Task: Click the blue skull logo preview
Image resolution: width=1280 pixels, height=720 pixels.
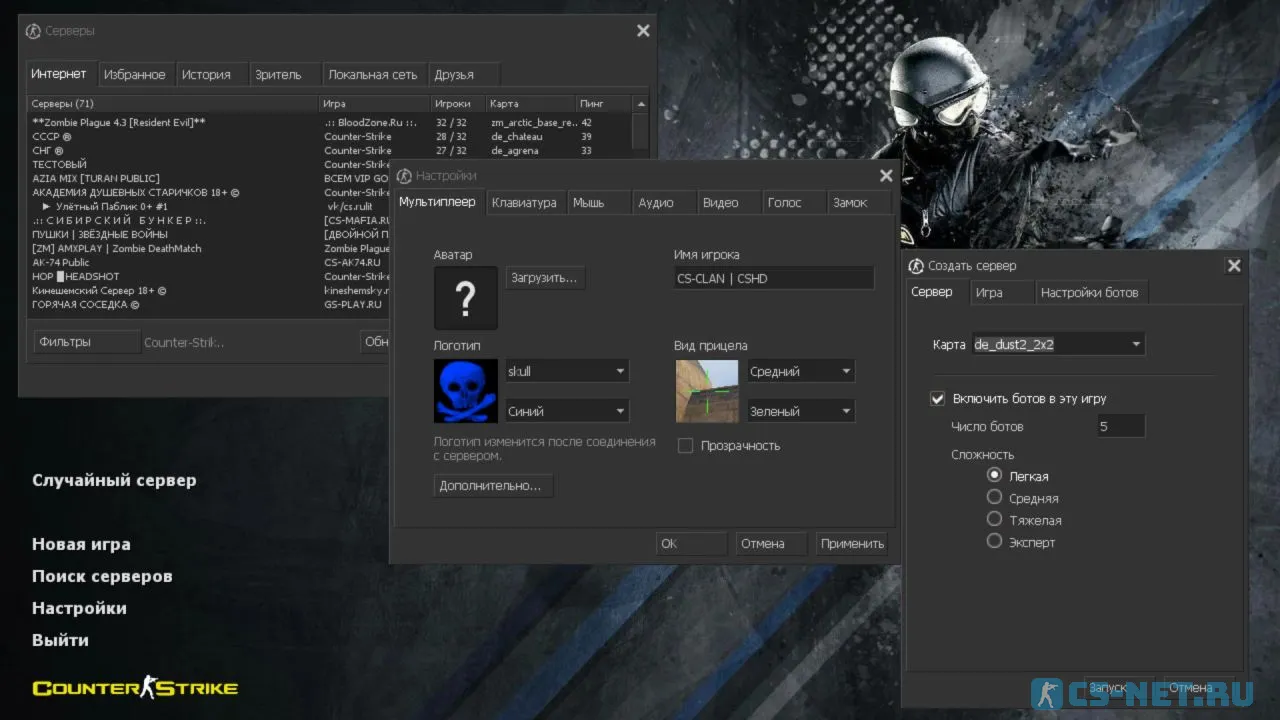Action: pyautogui.click(x=465, y=391)
